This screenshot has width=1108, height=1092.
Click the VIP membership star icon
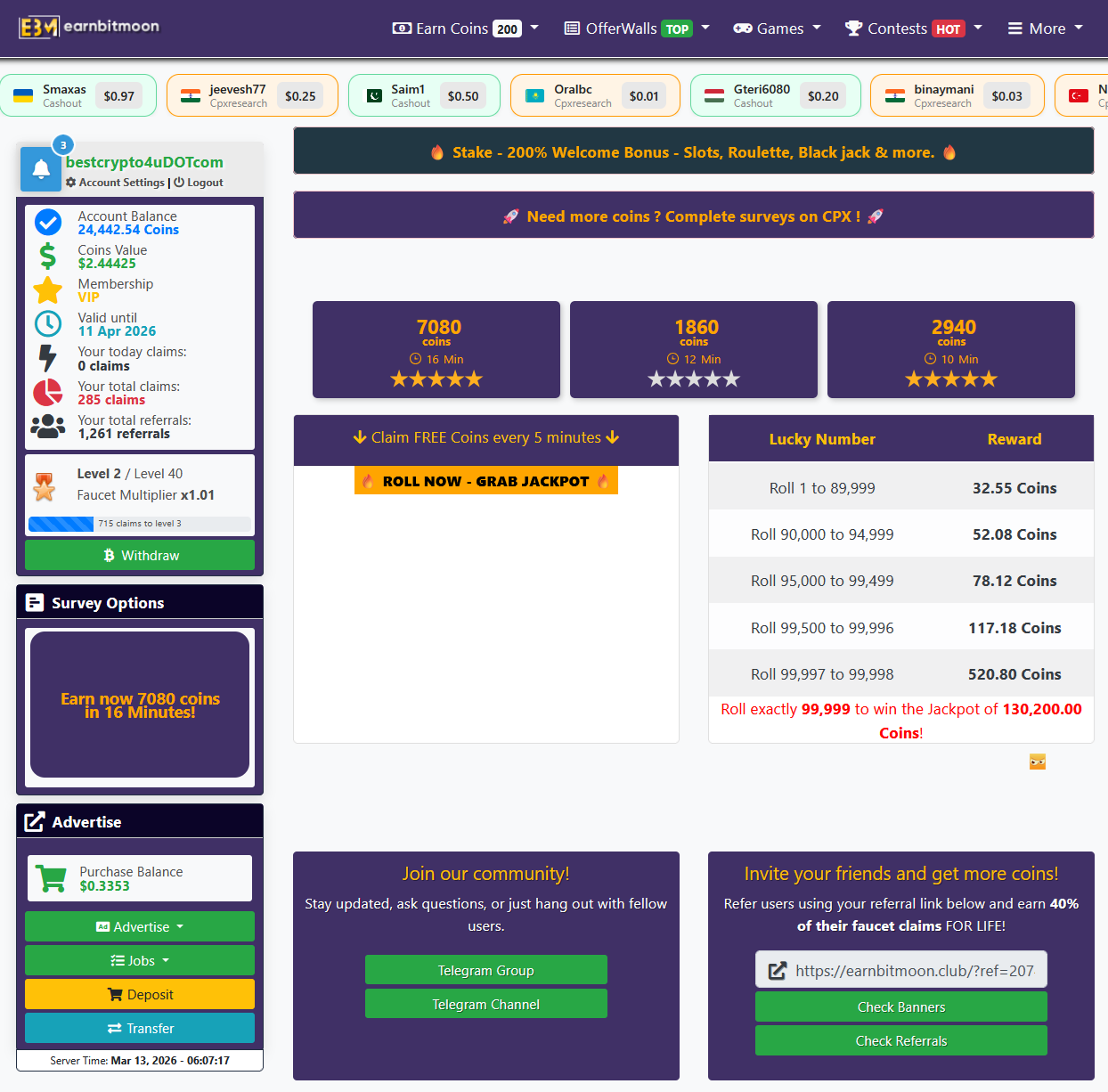point(48,289)
